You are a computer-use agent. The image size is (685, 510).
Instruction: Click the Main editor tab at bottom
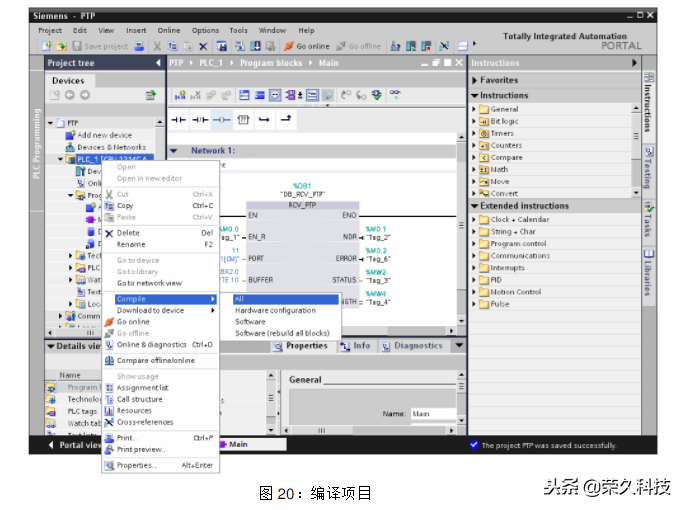click(x=253, y=444)
